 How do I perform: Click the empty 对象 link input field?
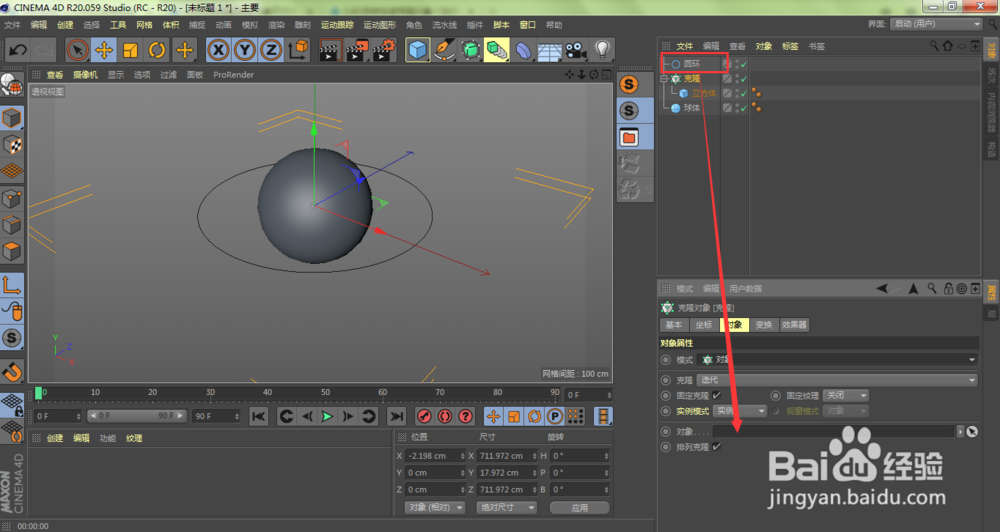tap(834, 432)
